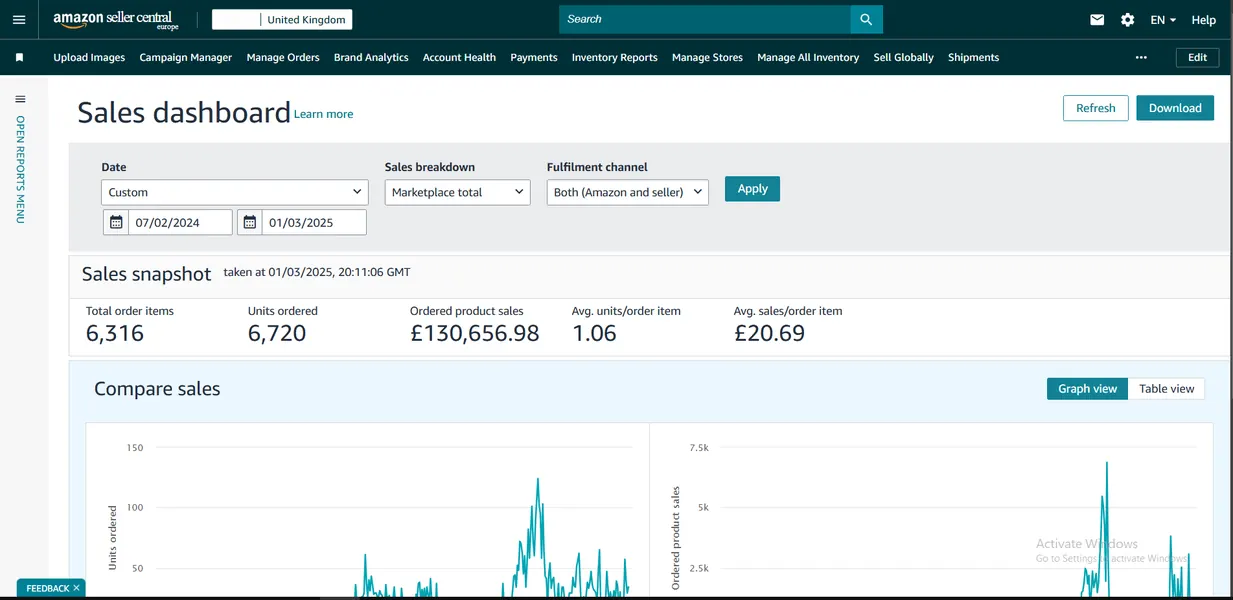Open the Learn more link
The image size is (1233, 600).
tap(323, 114)
